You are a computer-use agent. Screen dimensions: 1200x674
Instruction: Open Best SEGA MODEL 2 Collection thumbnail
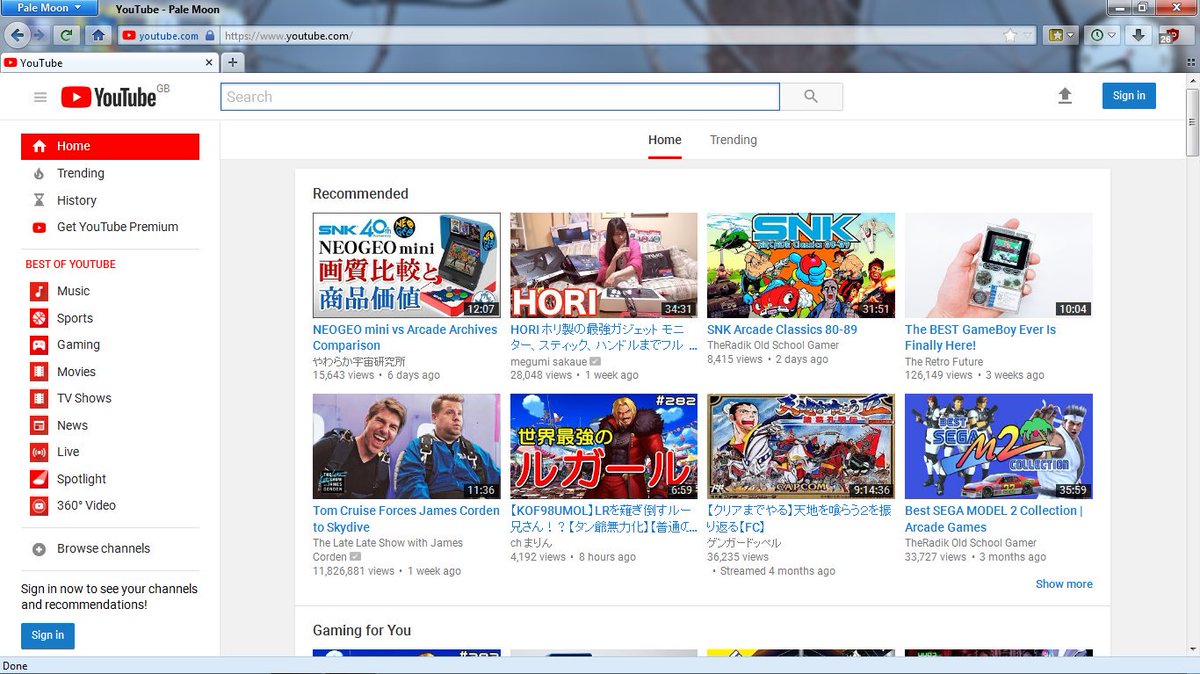click(999, 446)
